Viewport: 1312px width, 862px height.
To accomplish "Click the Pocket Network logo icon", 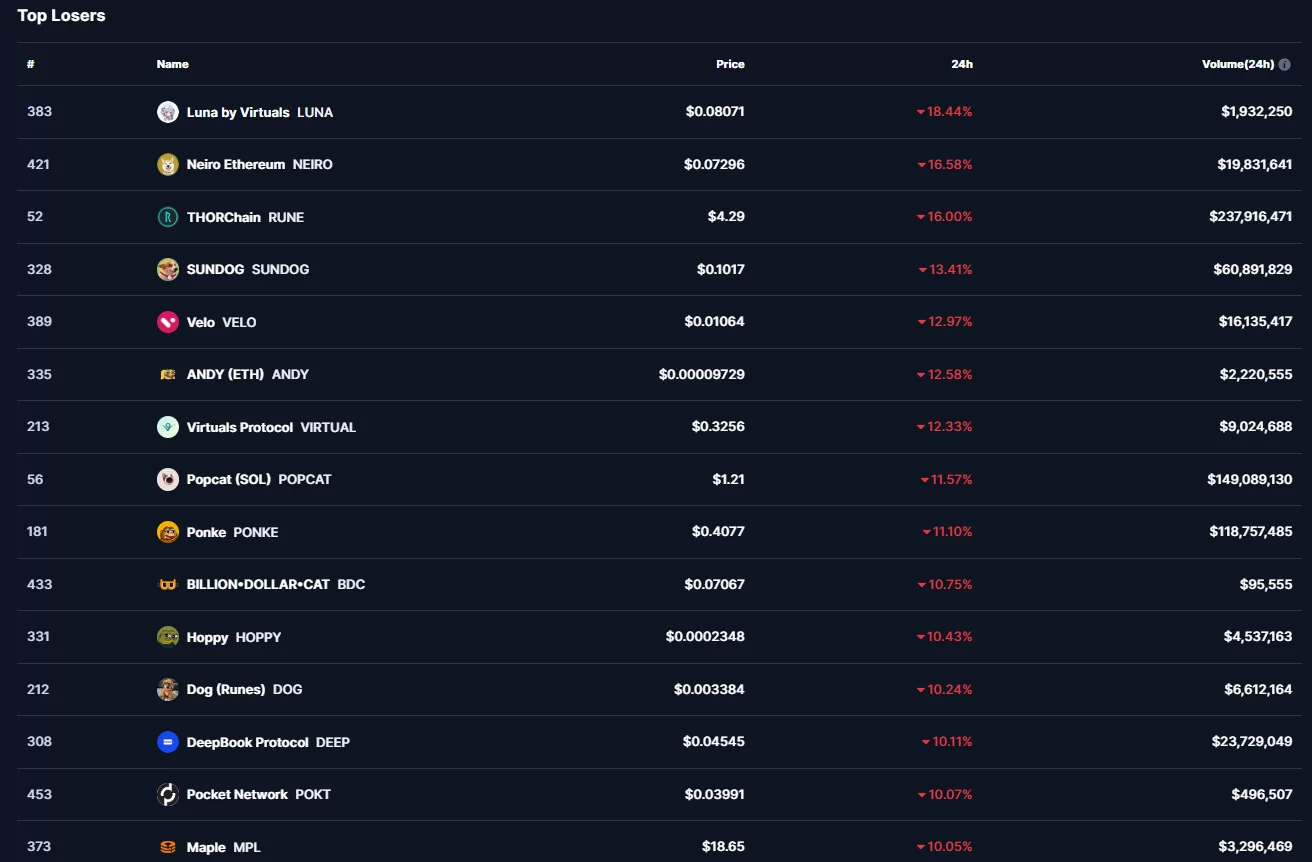I will pyautogui.click(x=168, y=794).
